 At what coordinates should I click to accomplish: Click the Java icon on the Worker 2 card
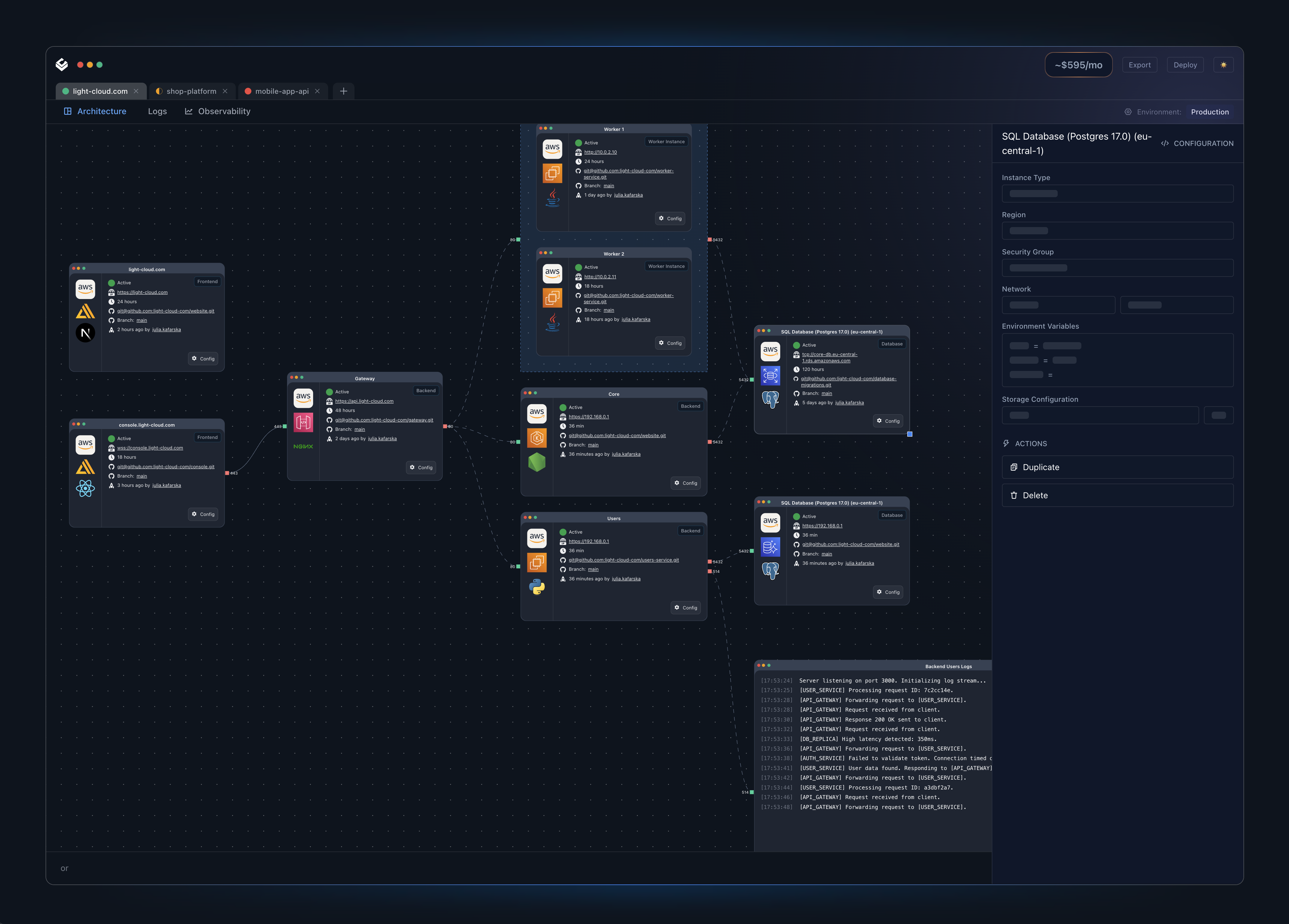pos(552,323)
